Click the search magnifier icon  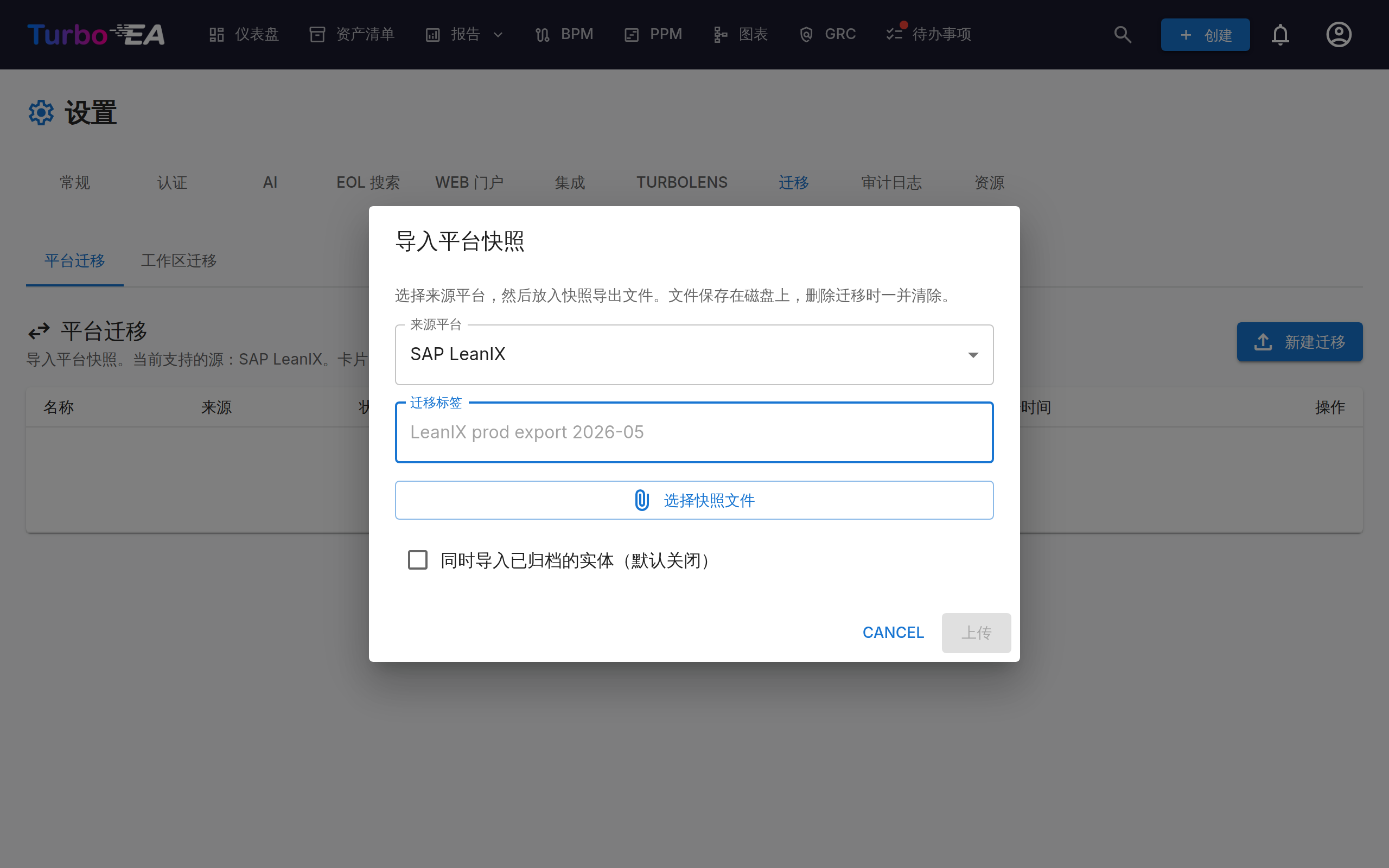coord(1123,34)
